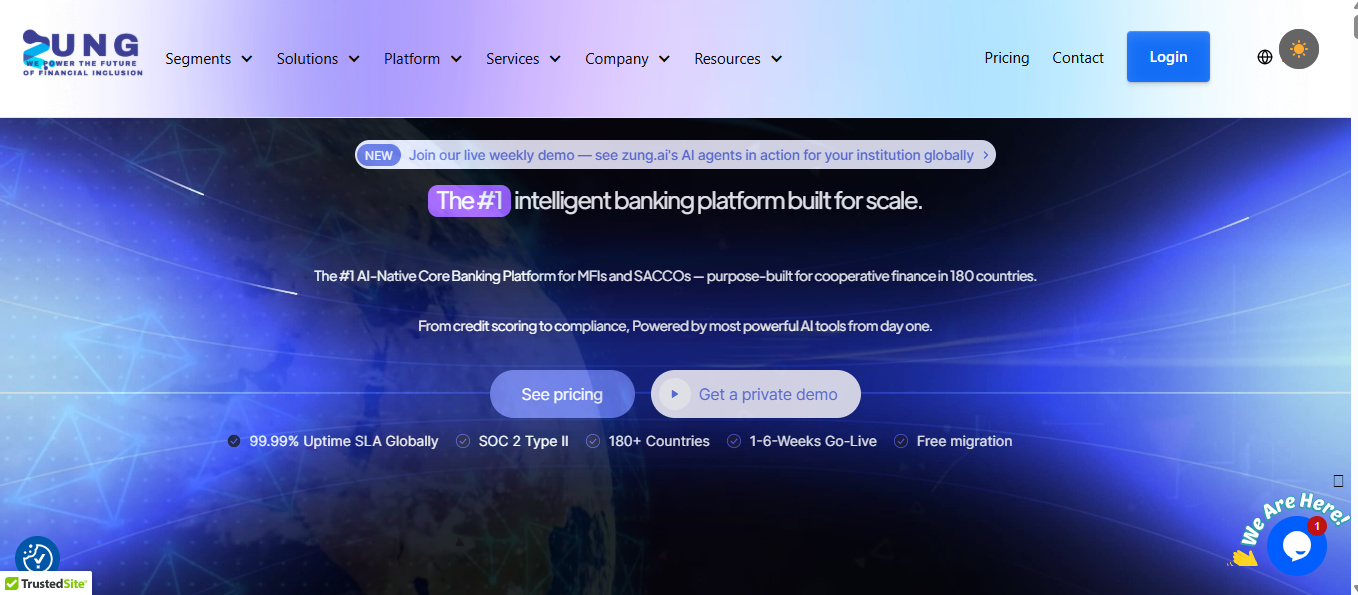Open the blue checkmark accessibility widget
The width and height of the screenshot is (1358, 595).
click(38, 559)
